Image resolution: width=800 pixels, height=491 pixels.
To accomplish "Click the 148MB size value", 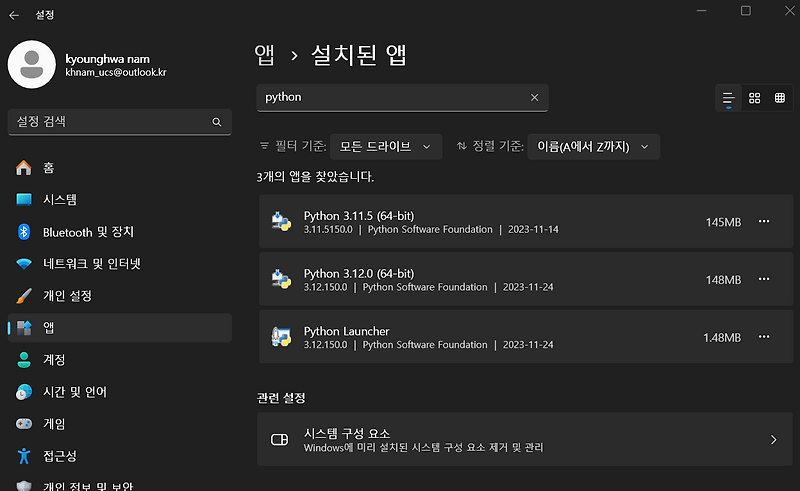I will (x=723, y=280).
